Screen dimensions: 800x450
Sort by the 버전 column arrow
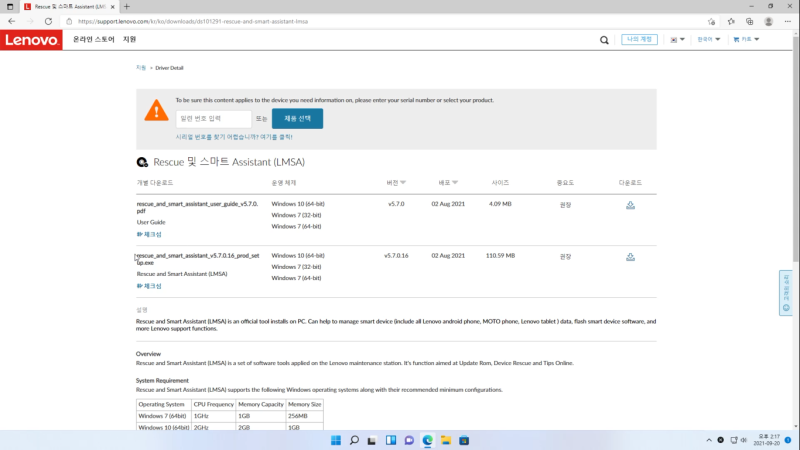pos(403,183)
